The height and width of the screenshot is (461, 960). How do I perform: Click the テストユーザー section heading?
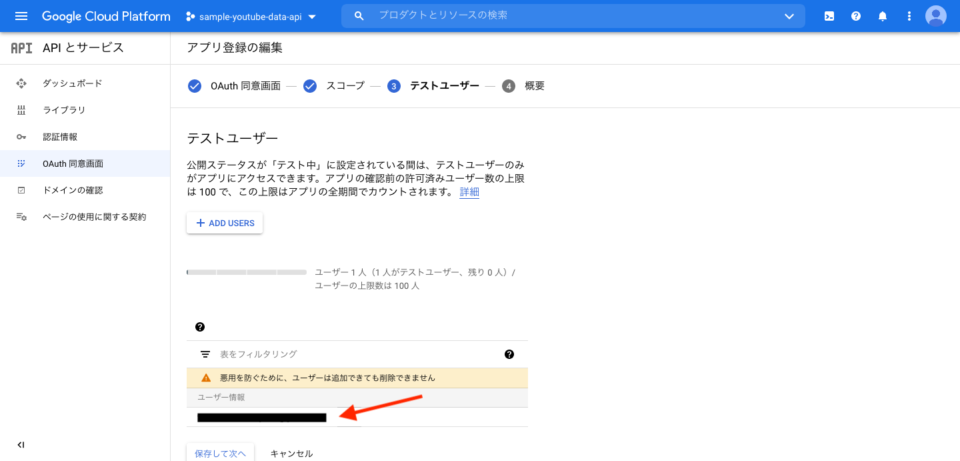pos(232,138)
